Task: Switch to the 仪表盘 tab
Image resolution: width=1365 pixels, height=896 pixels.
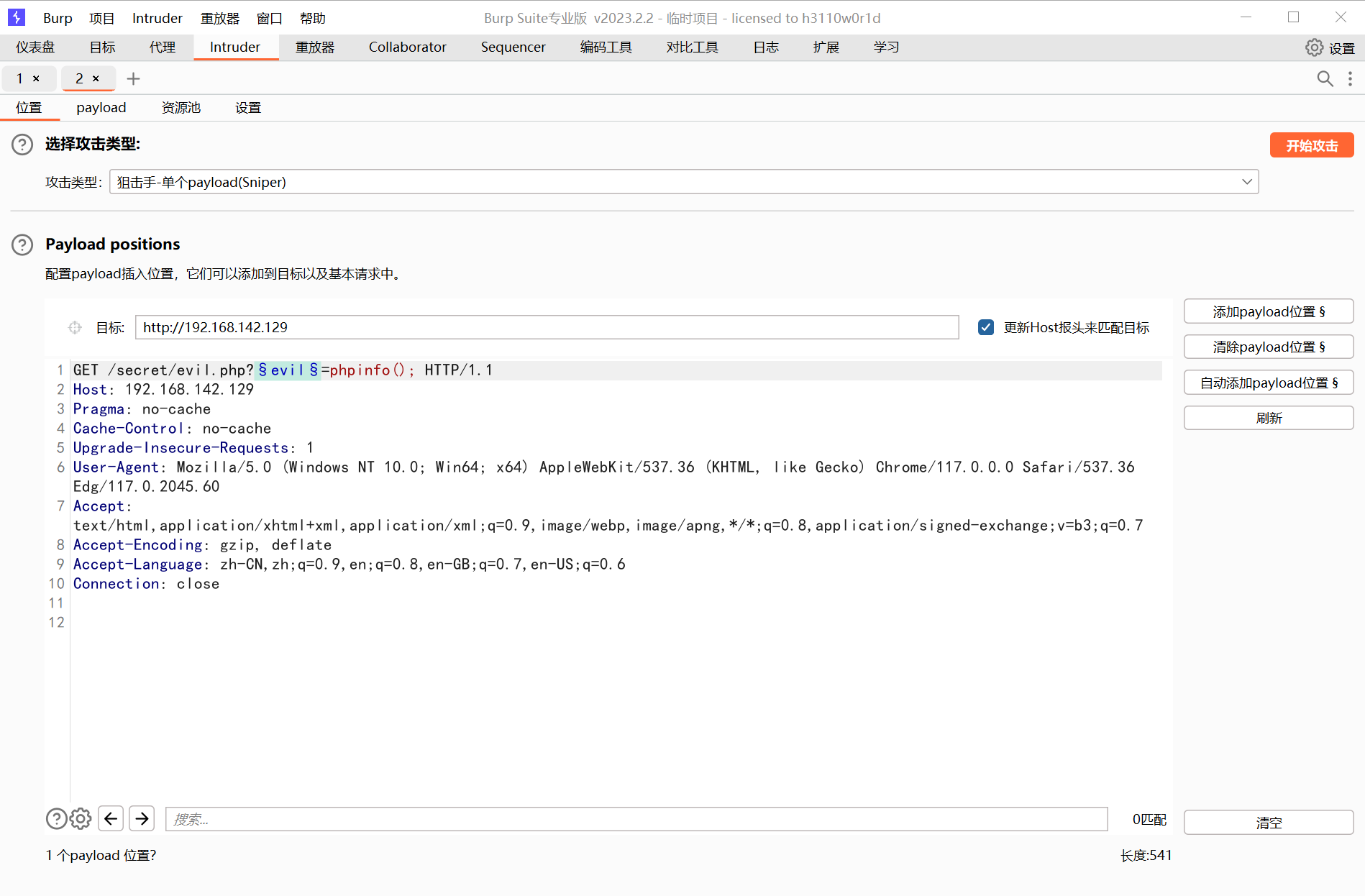Action: click(35, 47)
